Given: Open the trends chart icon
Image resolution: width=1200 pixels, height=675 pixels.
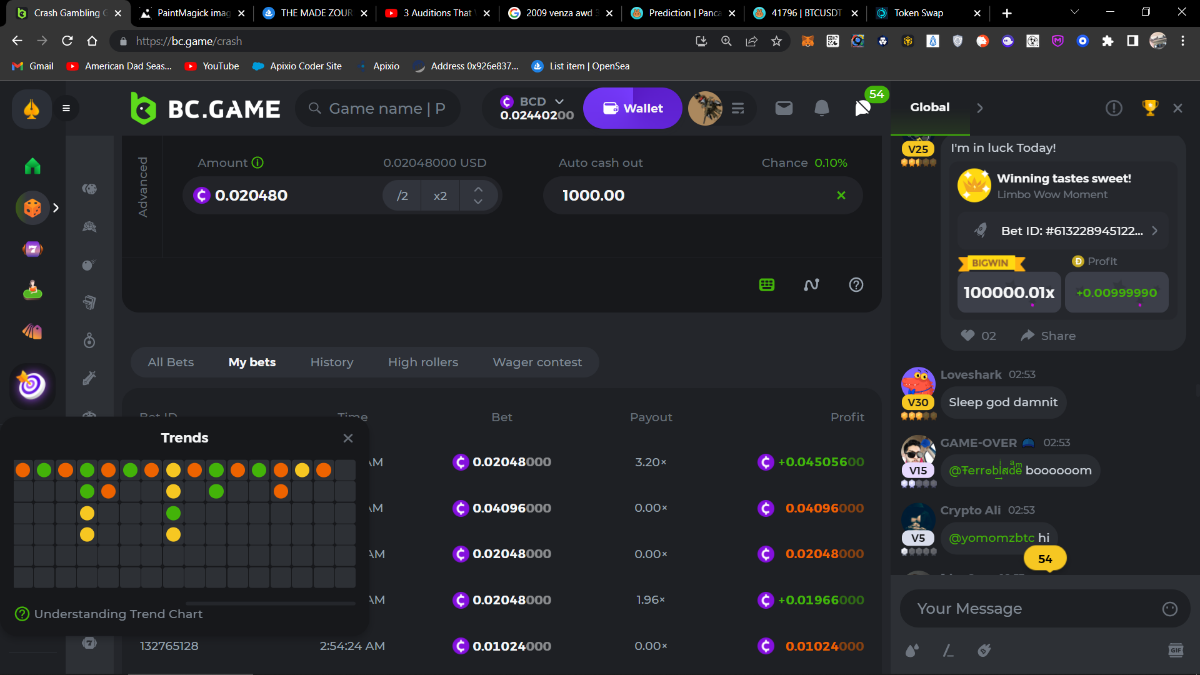Looking at the screenshot, I should [x=812, y=285].
